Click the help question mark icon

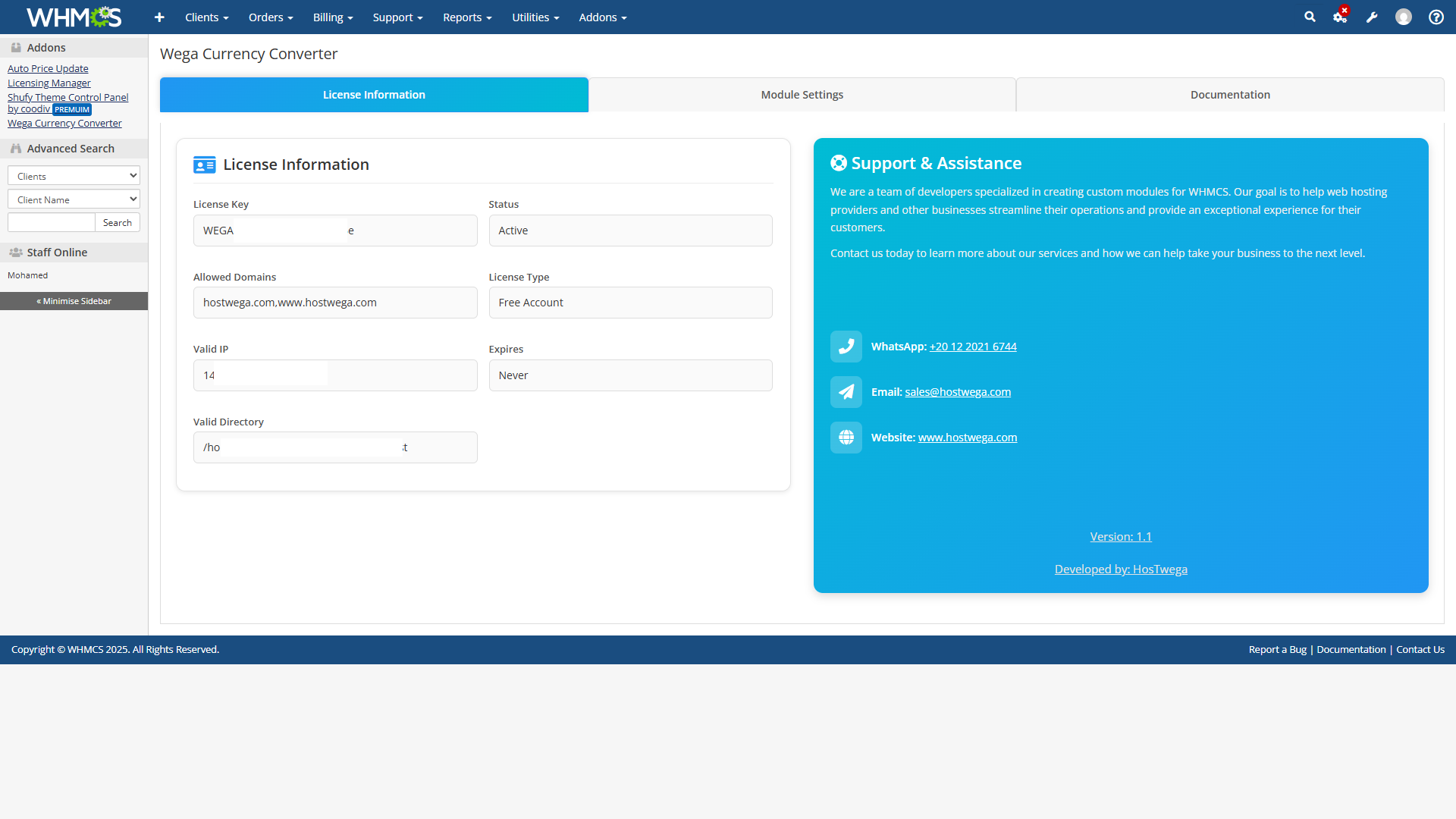tap(1436, 17)
